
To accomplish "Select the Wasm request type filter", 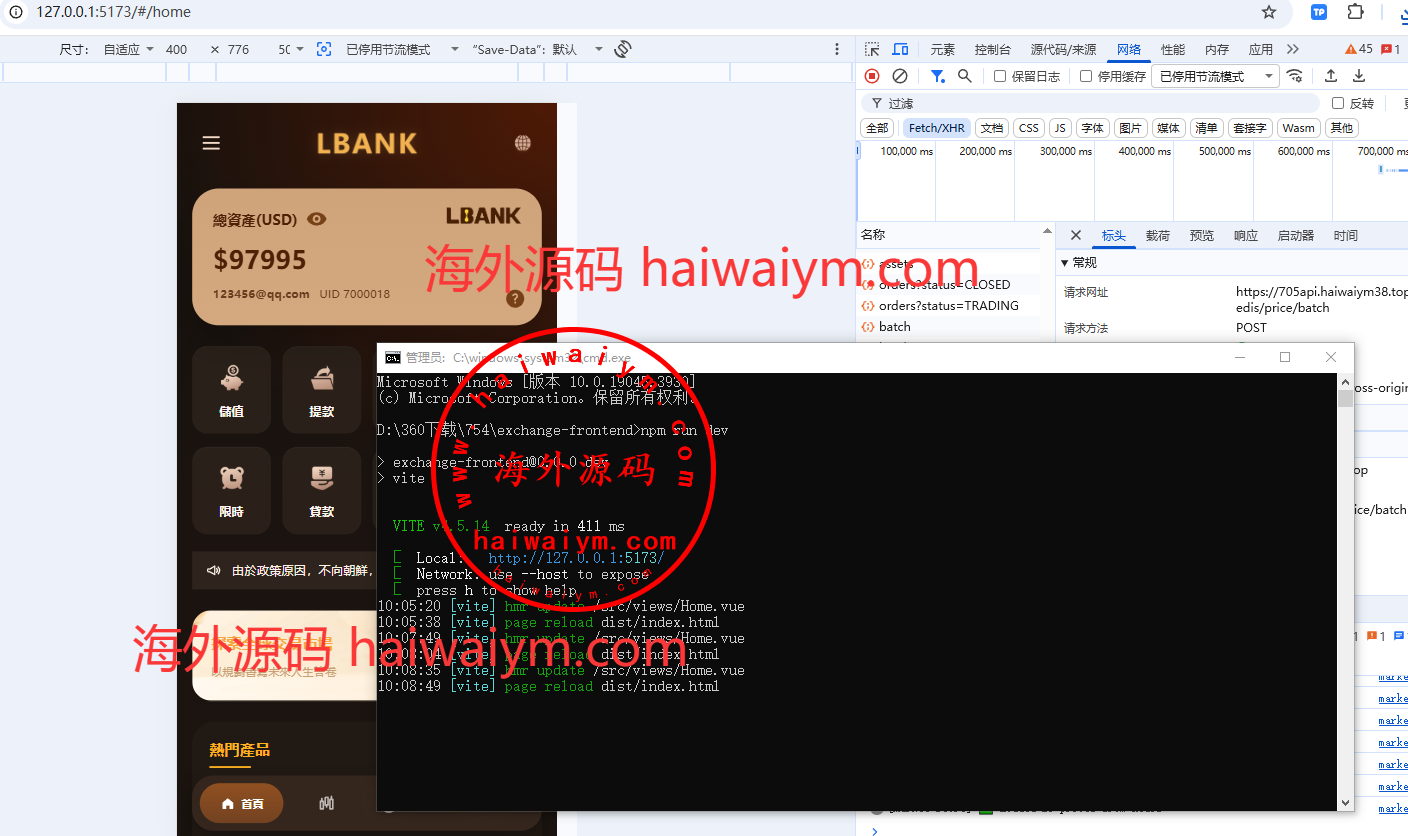I will tap(1298, 128).
